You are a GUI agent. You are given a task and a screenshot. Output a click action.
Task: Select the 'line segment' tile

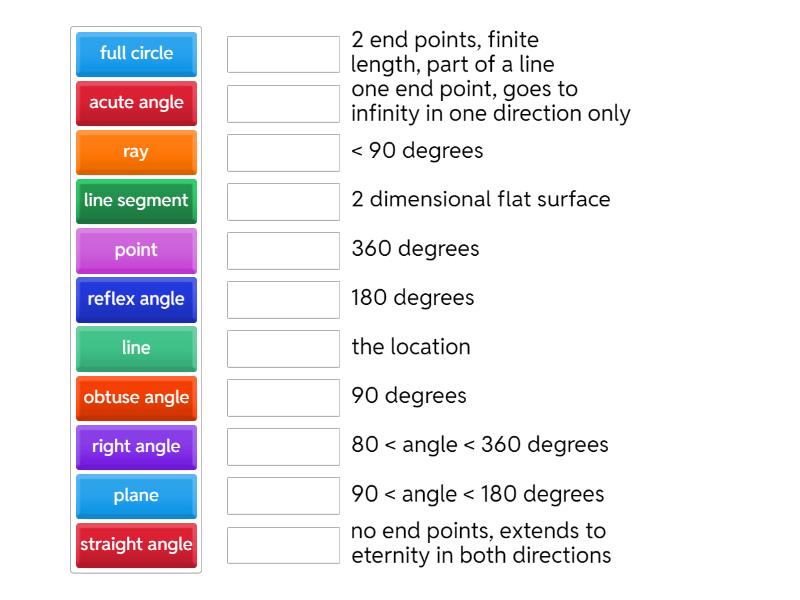pyautogui.click(x=136, y=201)
